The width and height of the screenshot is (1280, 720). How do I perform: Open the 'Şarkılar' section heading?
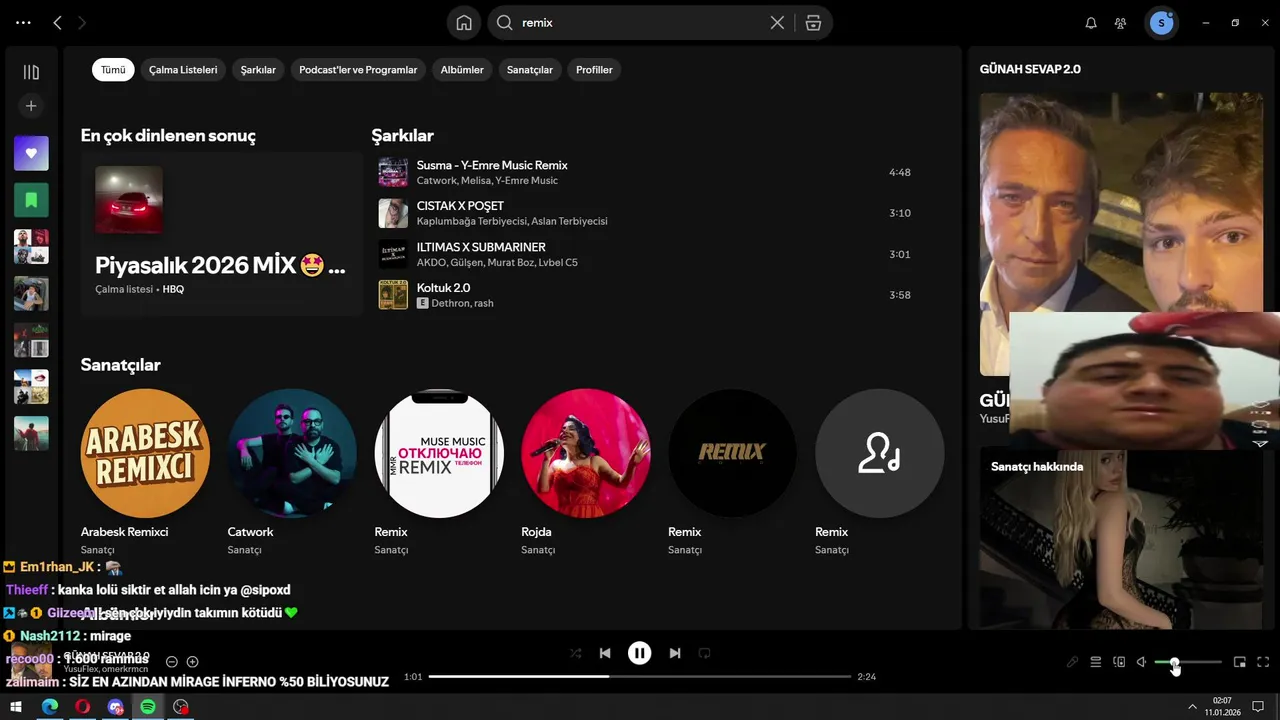pos(402,135)
